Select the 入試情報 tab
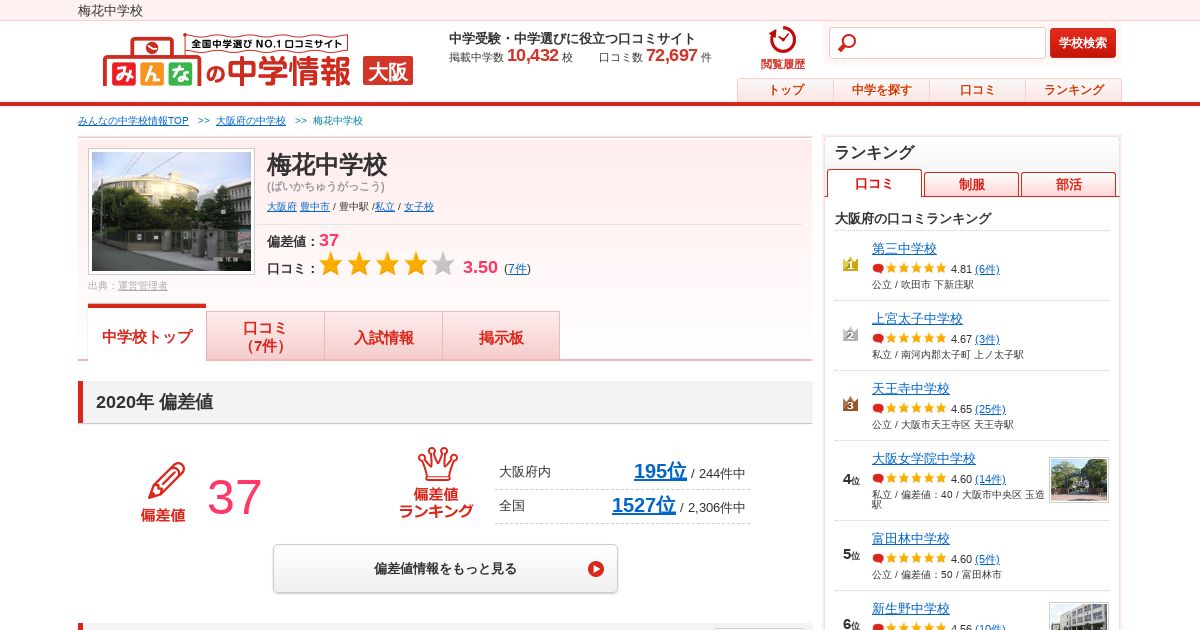 click(384, 336)
